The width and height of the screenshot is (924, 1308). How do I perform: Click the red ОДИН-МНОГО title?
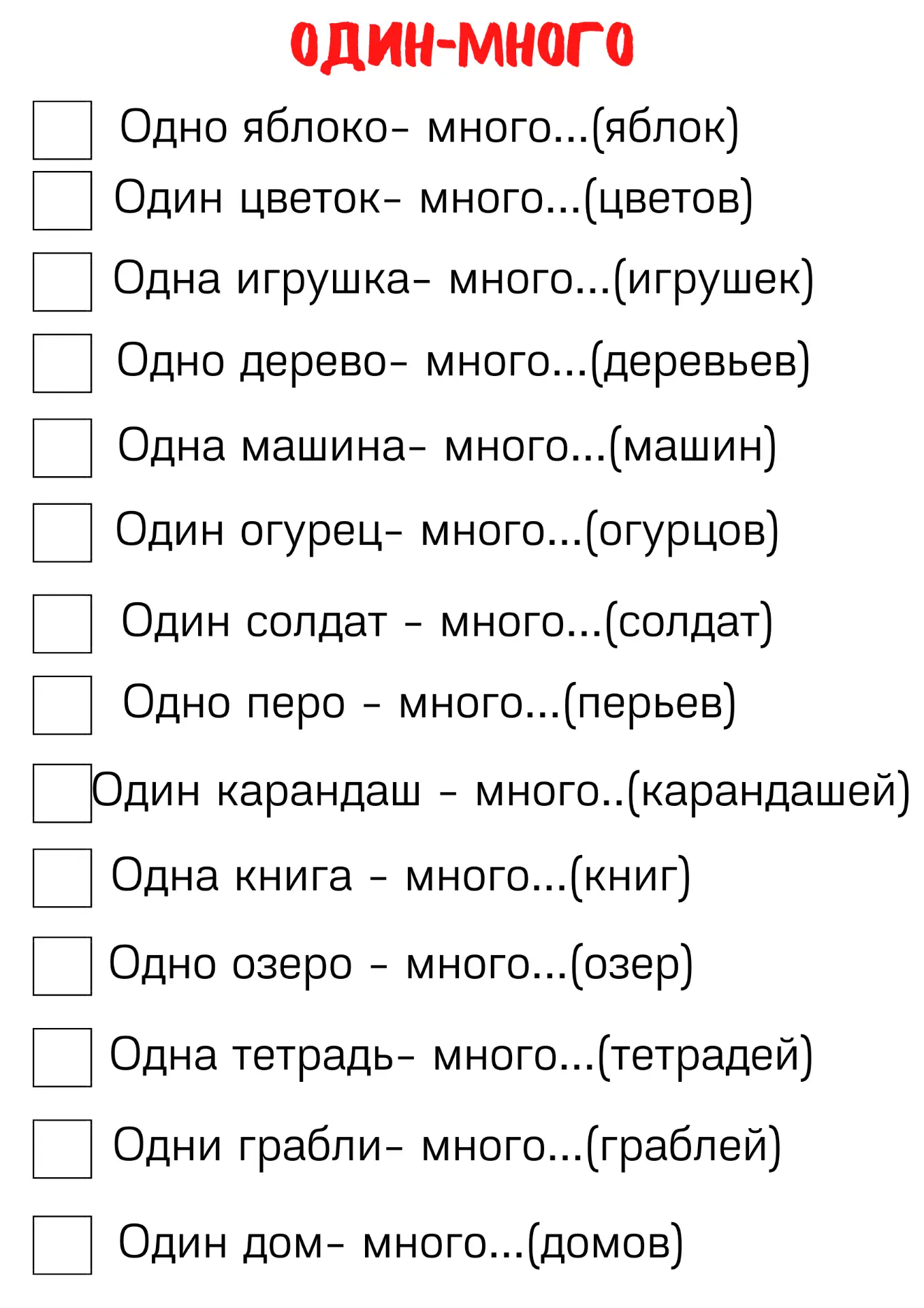462,46
